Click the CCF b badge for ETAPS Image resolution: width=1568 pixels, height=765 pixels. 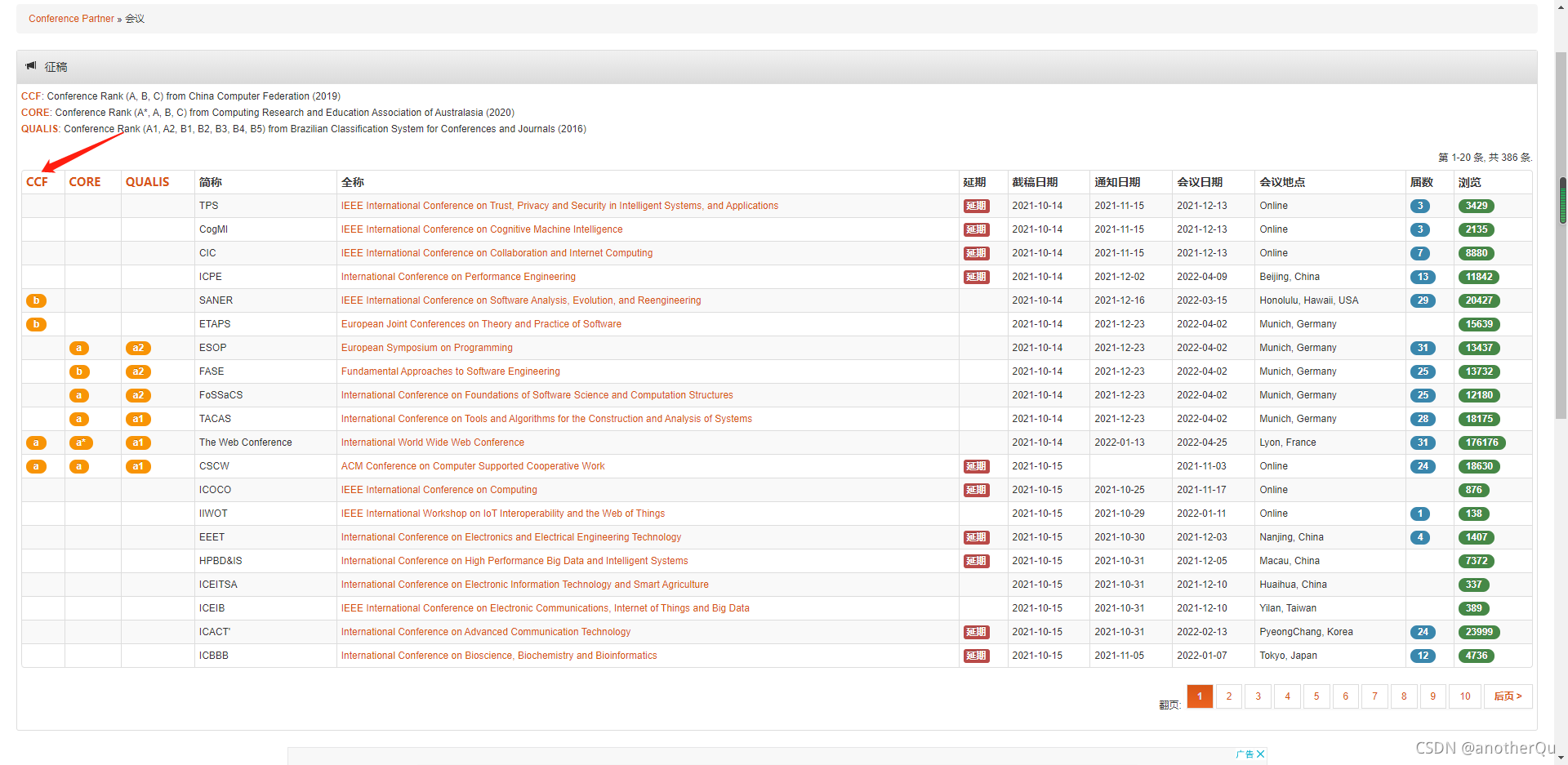37,324
